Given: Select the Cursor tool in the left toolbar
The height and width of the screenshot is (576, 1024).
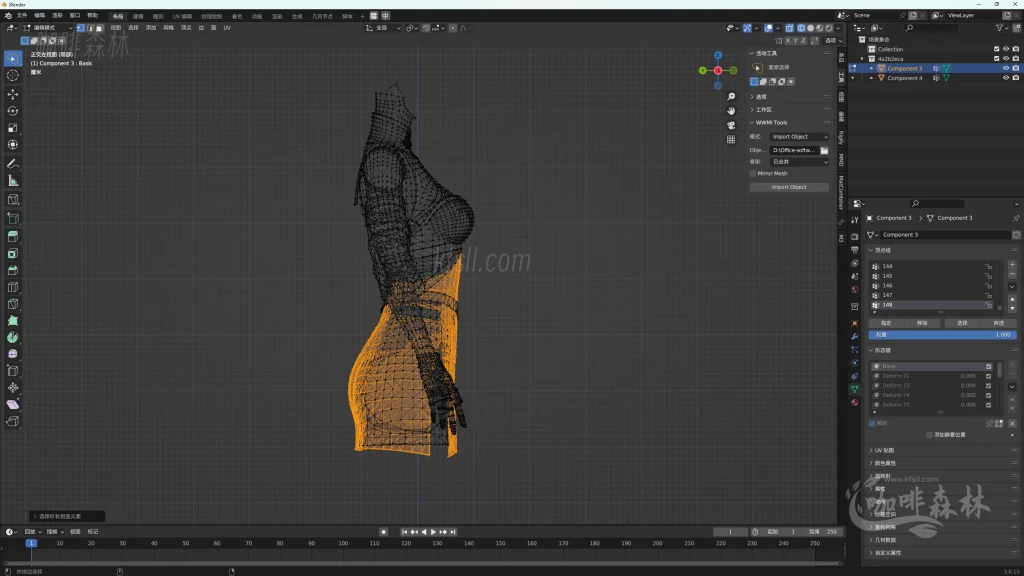Looking at the screenshot, I should tap(12, 76).
